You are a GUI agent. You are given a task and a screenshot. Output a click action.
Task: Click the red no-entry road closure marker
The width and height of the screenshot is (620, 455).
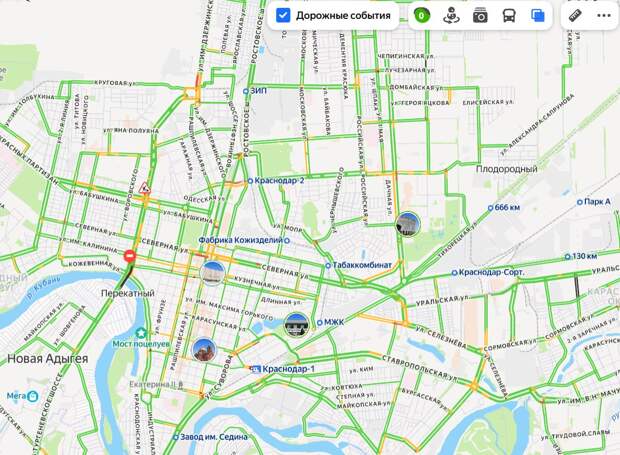130,256
